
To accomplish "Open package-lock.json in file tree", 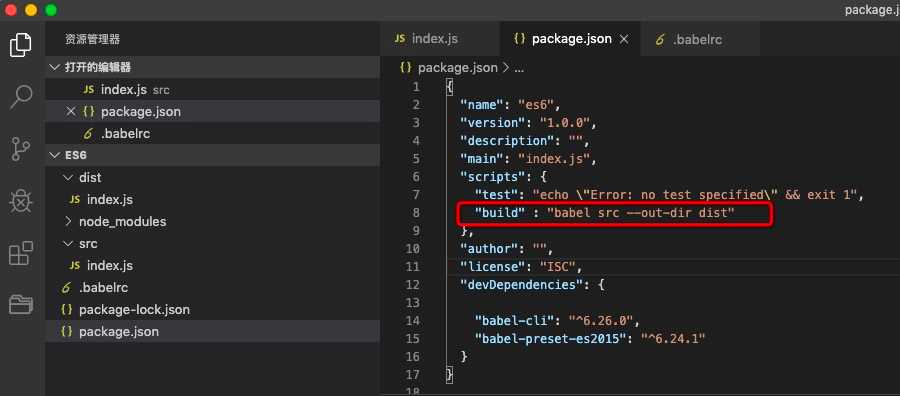I will click(x=213, y=309).
